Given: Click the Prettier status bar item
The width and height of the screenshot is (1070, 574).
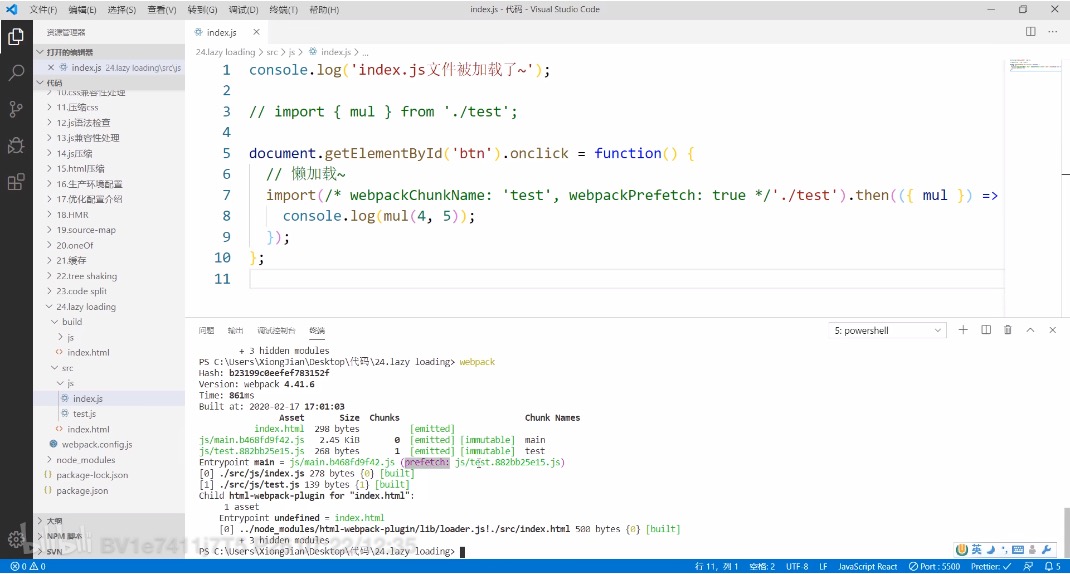Looking at the screenshot, I should [991, 566].
